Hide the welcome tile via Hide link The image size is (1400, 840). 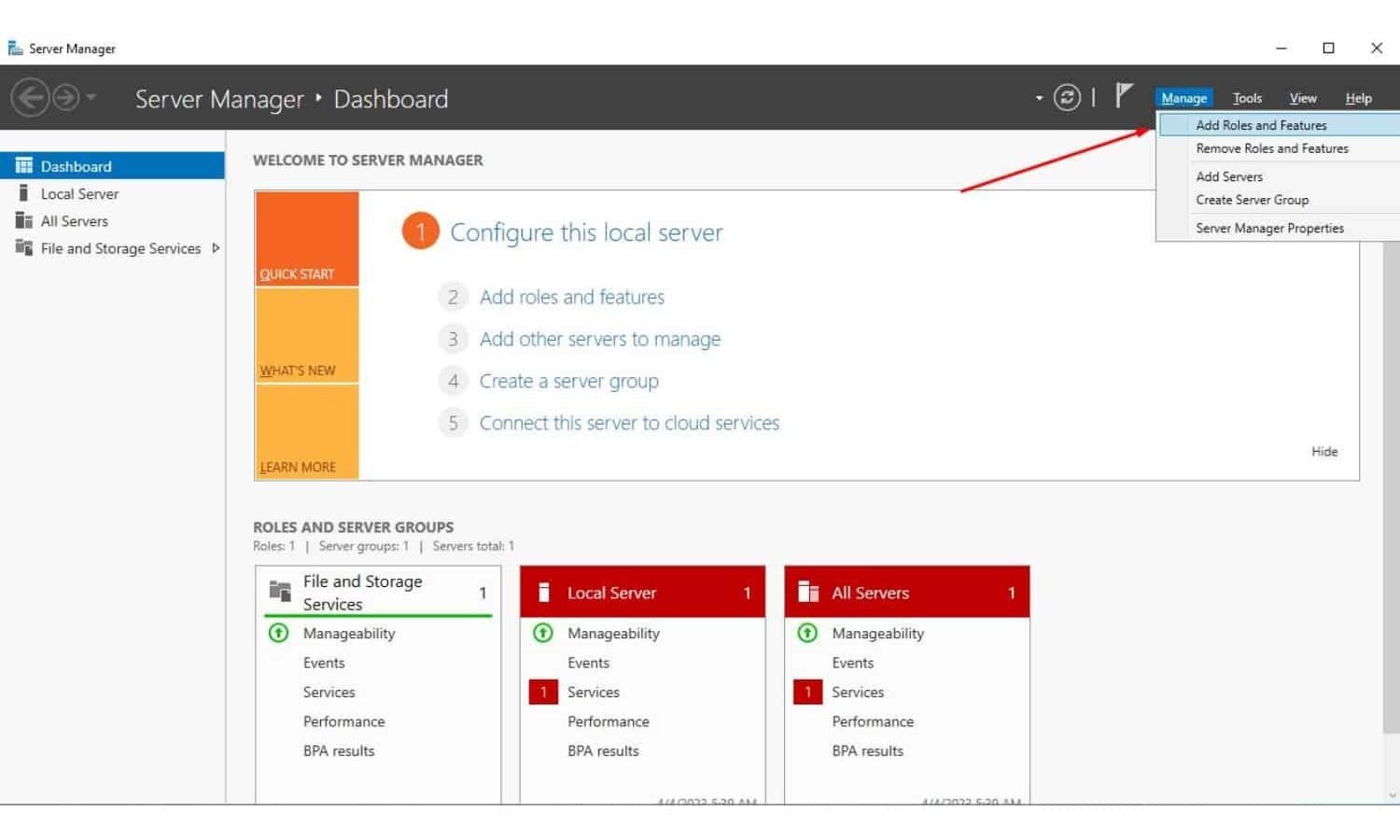coord(1324,452)
